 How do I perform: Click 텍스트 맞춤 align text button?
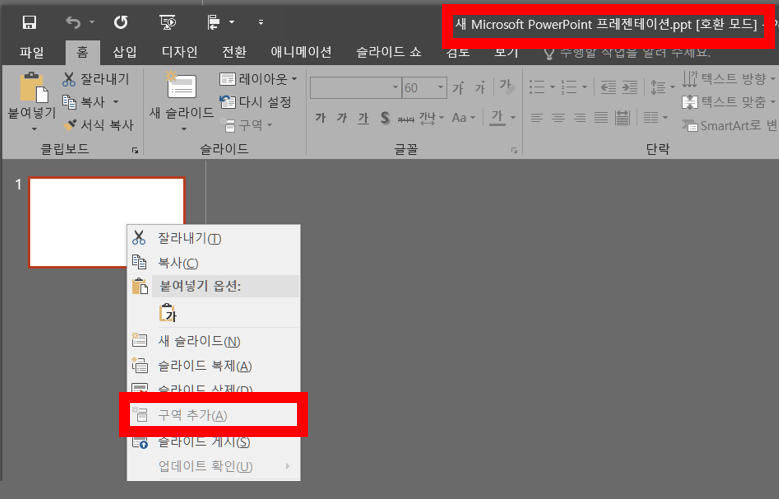(x=729, y=102)
